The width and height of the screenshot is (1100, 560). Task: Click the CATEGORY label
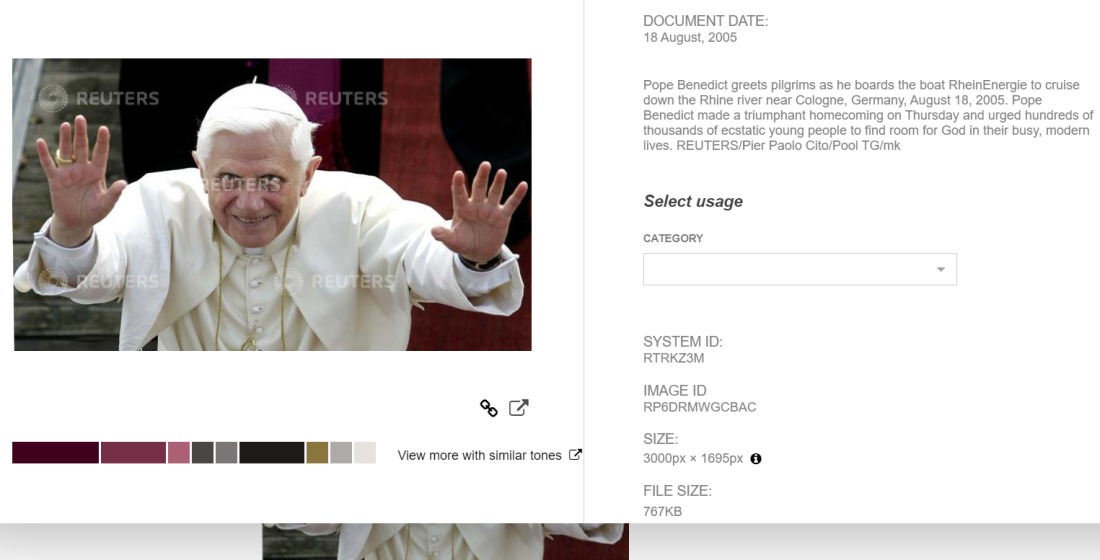click(x=673, y=239)
